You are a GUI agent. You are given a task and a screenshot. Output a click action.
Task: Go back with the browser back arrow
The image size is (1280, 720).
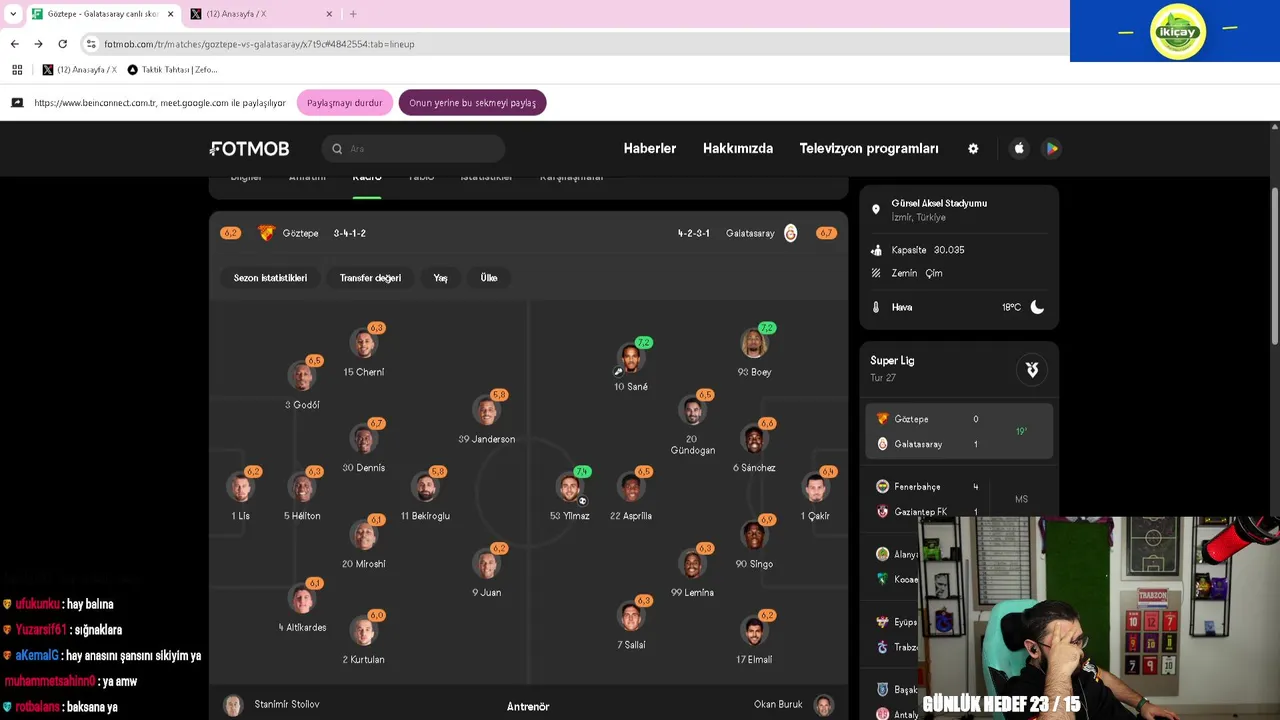(14, 44)
